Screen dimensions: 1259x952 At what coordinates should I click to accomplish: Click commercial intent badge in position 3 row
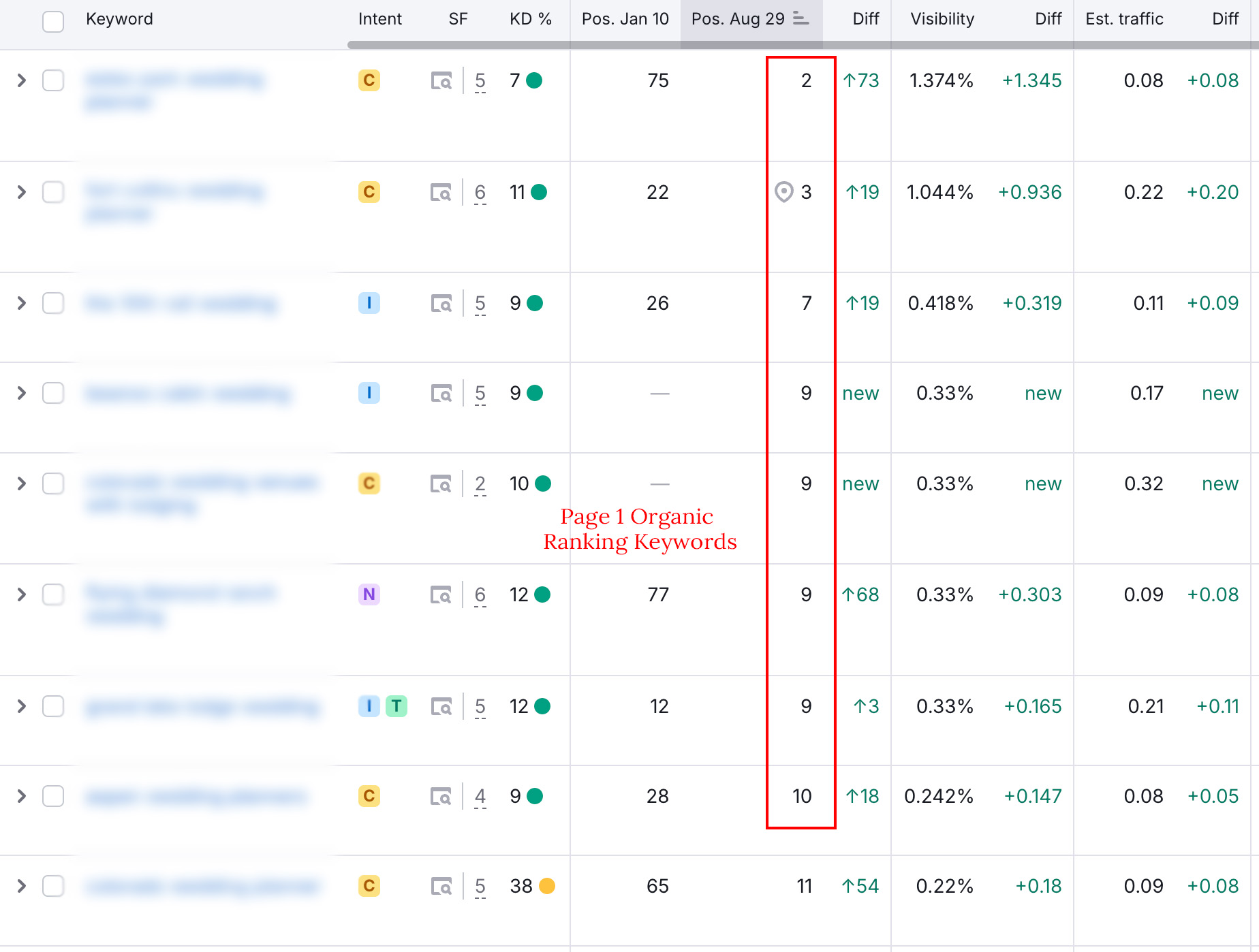tap(369, 192)
